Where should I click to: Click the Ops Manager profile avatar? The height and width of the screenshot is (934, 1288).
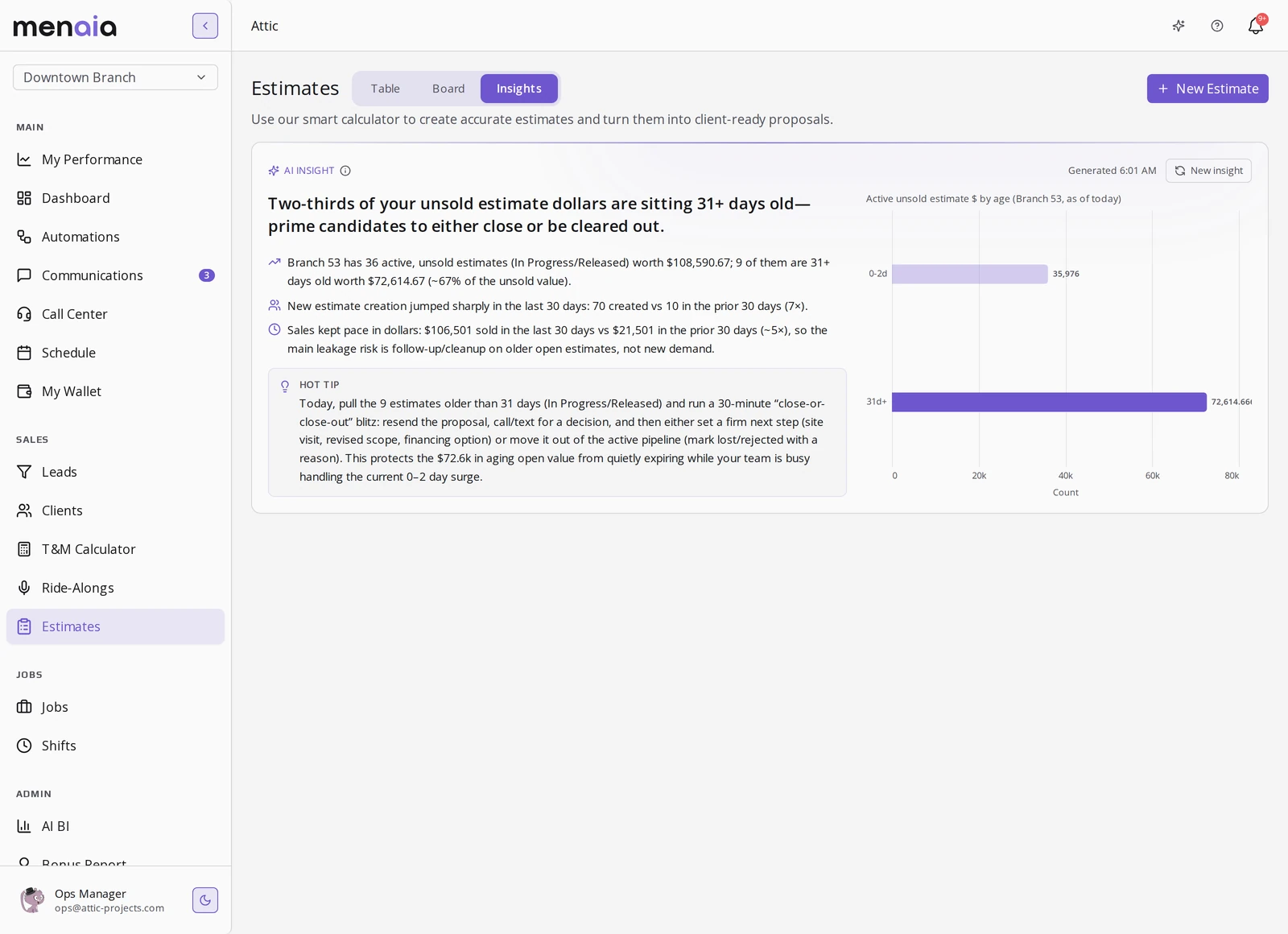[x=32, y=900]
